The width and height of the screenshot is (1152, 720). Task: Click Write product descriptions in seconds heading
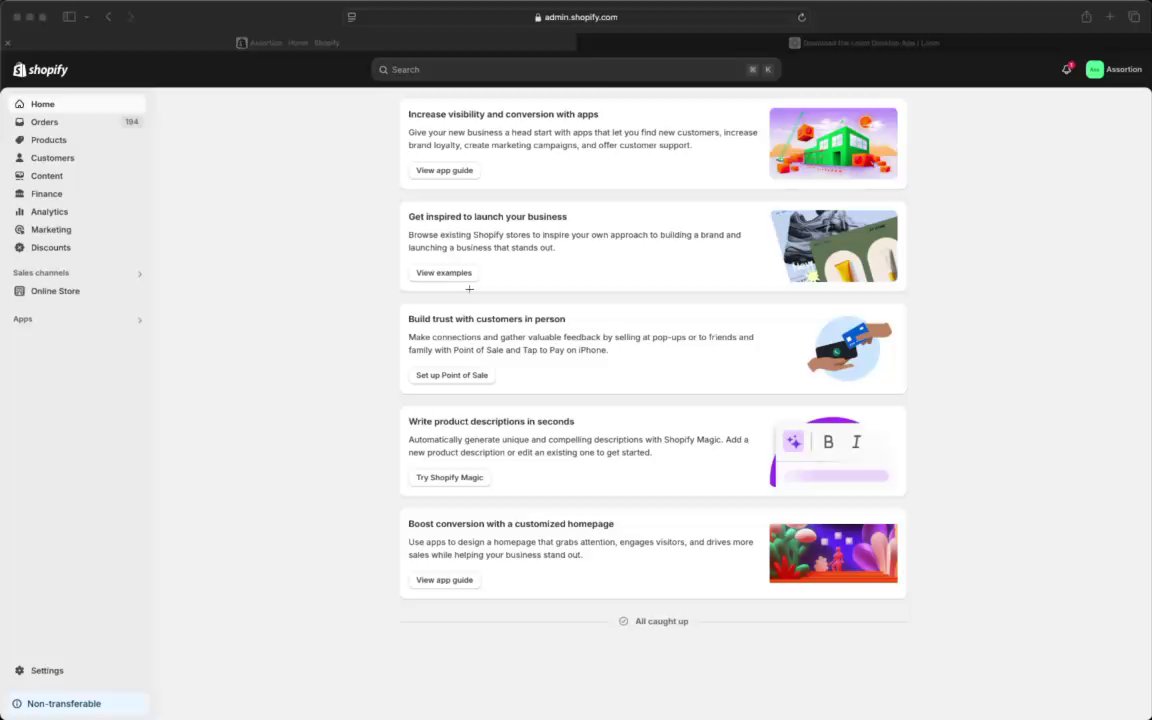pos(491,422)
